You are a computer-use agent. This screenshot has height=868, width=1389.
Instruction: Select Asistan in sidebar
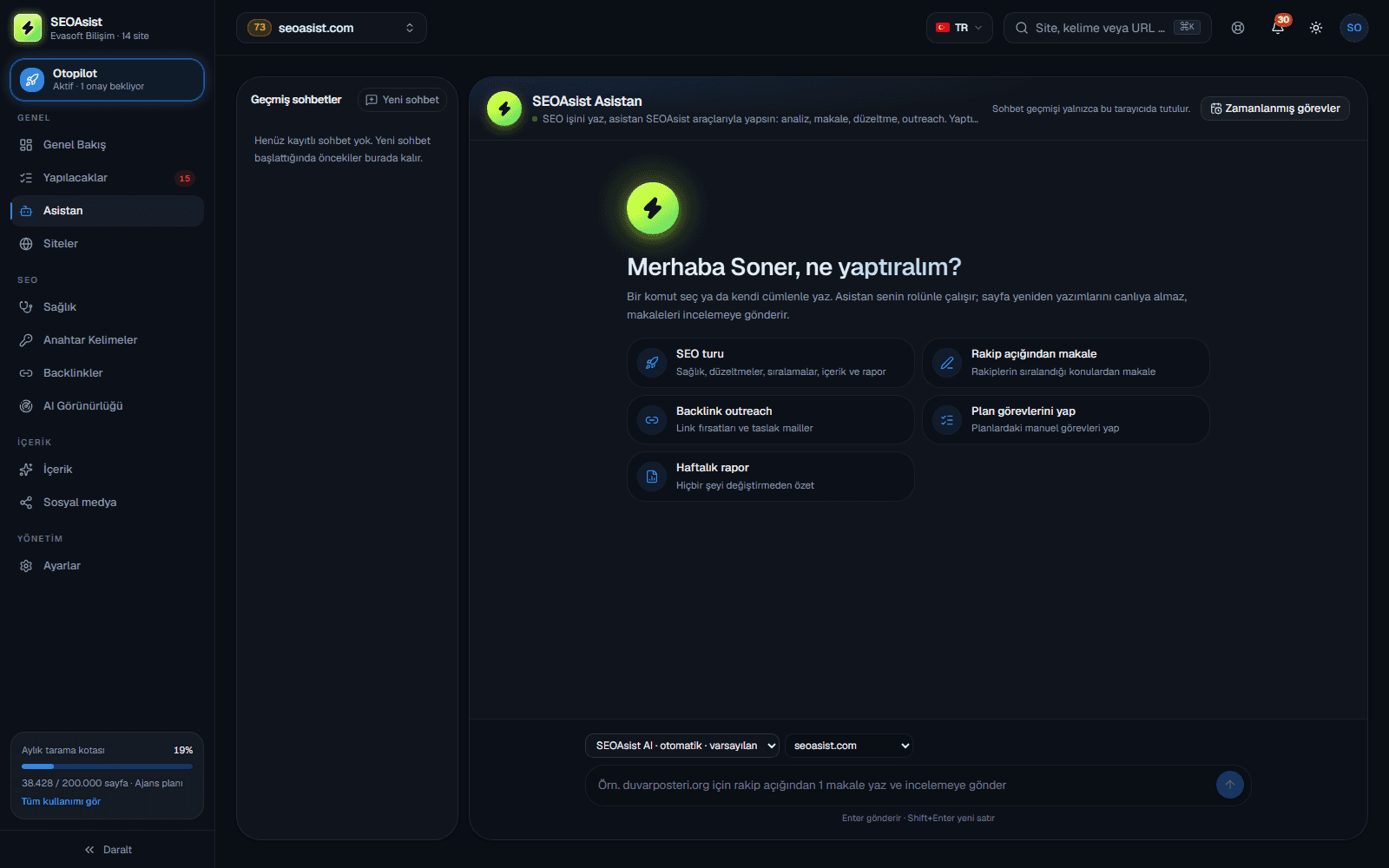pyautogui.click(x=107, y=211)
